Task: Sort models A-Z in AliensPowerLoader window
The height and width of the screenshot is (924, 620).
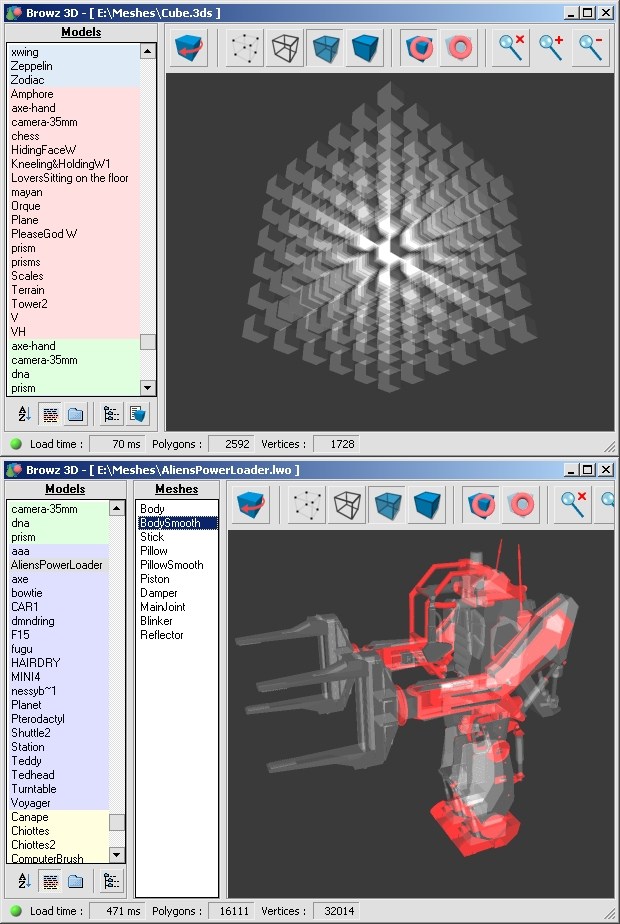Action: point(24,882)
